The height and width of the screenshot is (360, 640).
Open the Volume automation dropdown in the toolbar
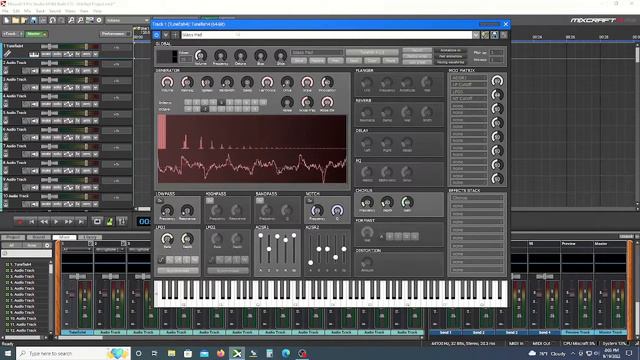pos(127,20)
